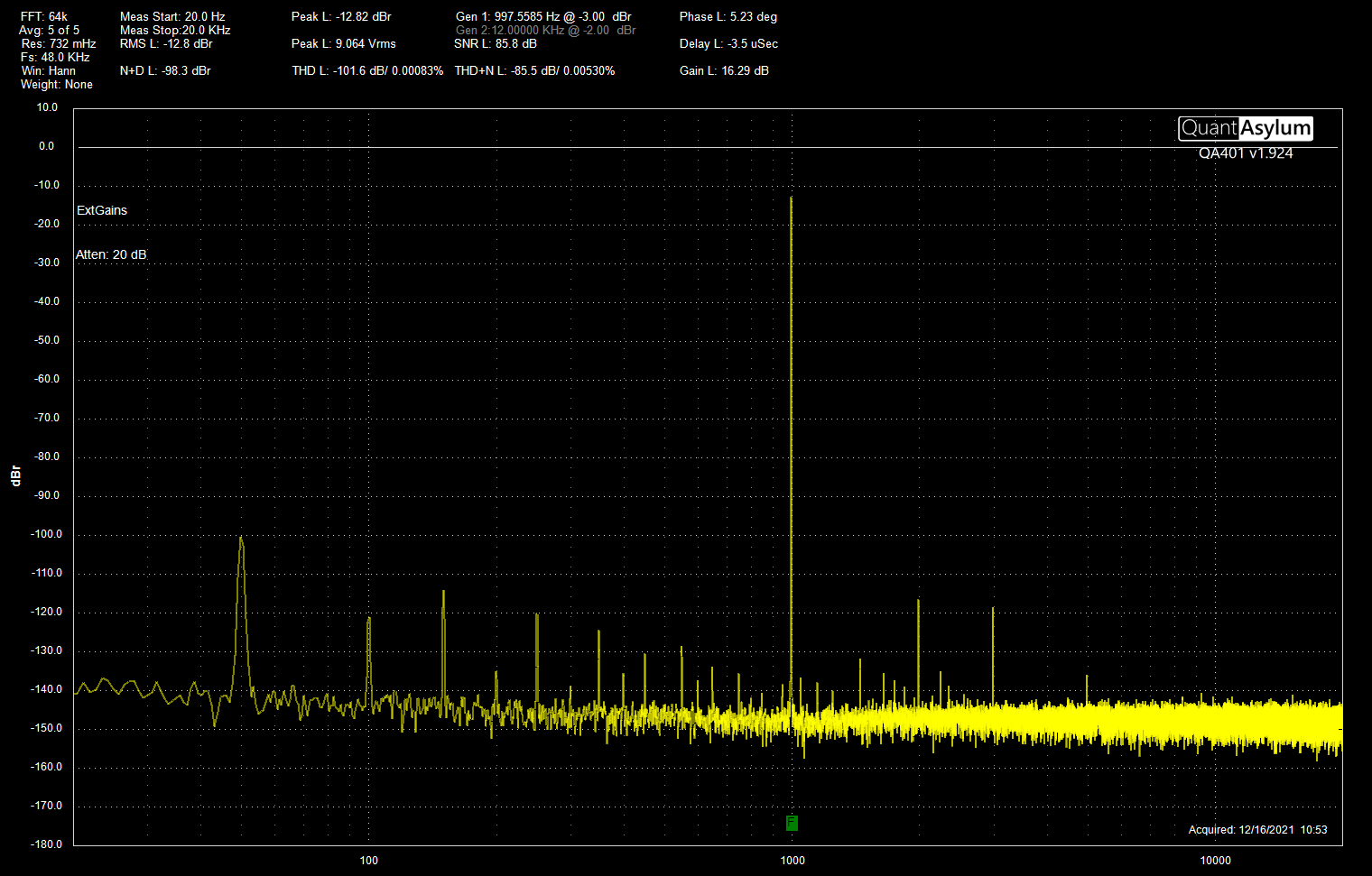Click the 'Gain L: 16.29 dB' readout

pos(724,70)
